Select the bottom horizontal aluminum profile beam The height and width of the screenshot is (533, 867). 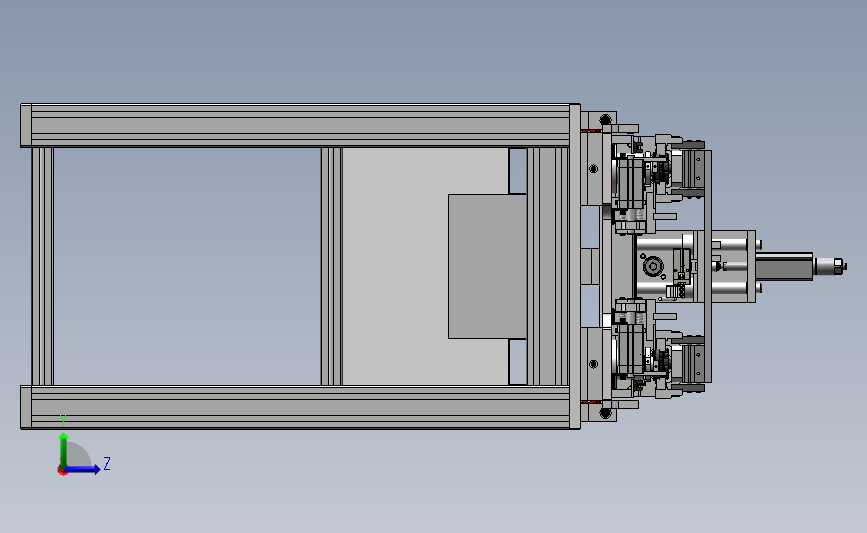pos(300,407)
